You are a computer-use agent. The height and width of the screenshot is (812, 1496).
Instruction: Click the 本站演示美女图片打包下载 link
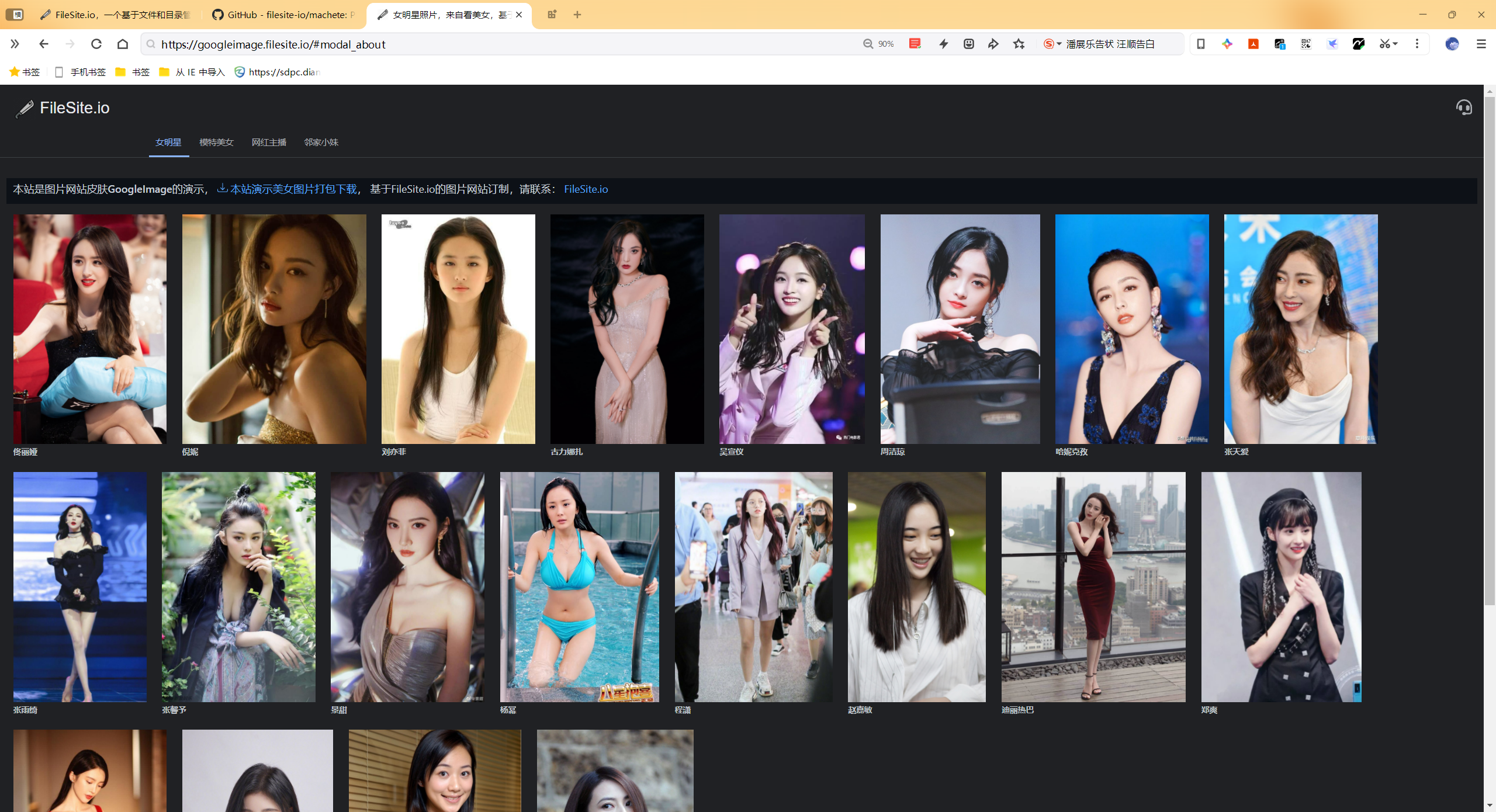pos(287,189)
